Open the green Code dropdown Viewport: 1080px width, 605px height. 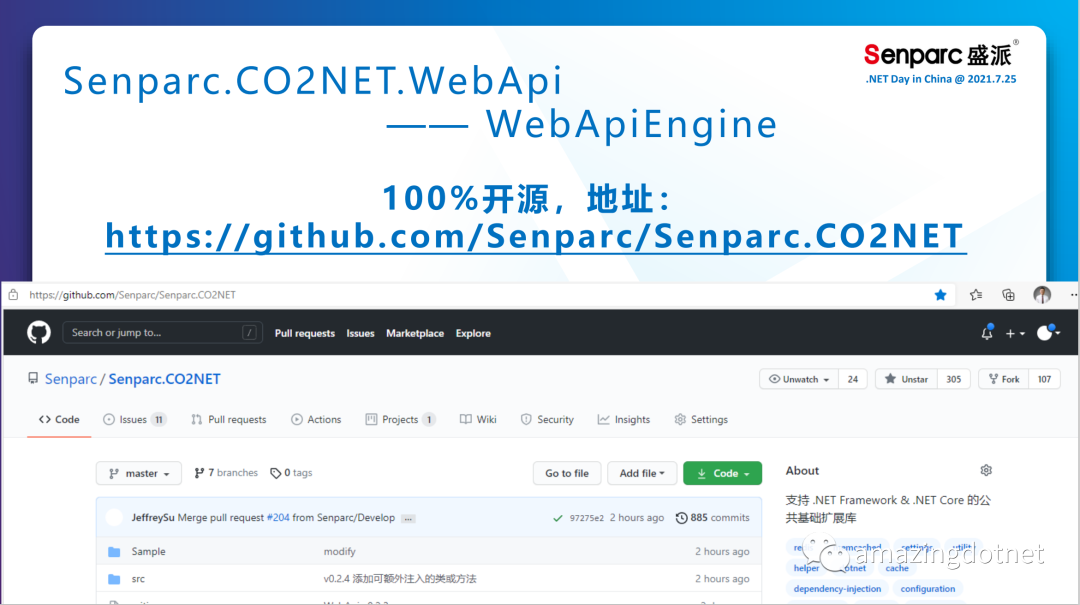(x=722, y=473)
